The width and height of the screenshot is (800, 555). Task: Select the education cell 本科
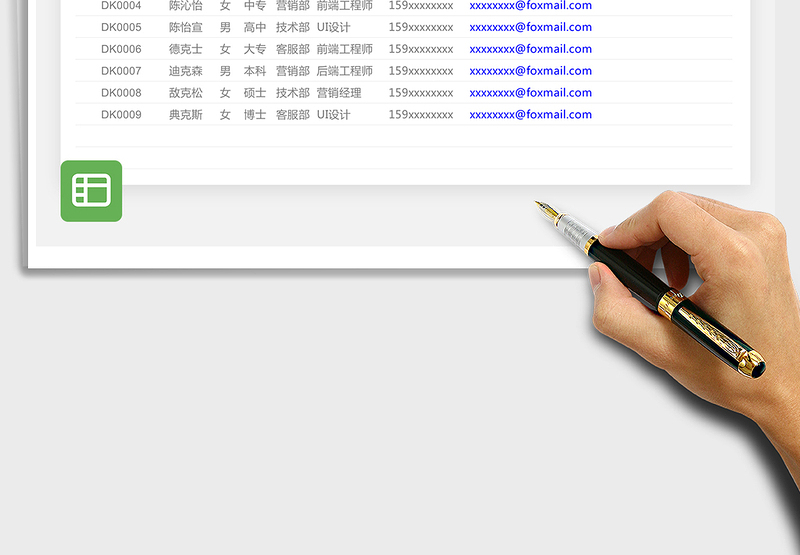pos(255,71)
